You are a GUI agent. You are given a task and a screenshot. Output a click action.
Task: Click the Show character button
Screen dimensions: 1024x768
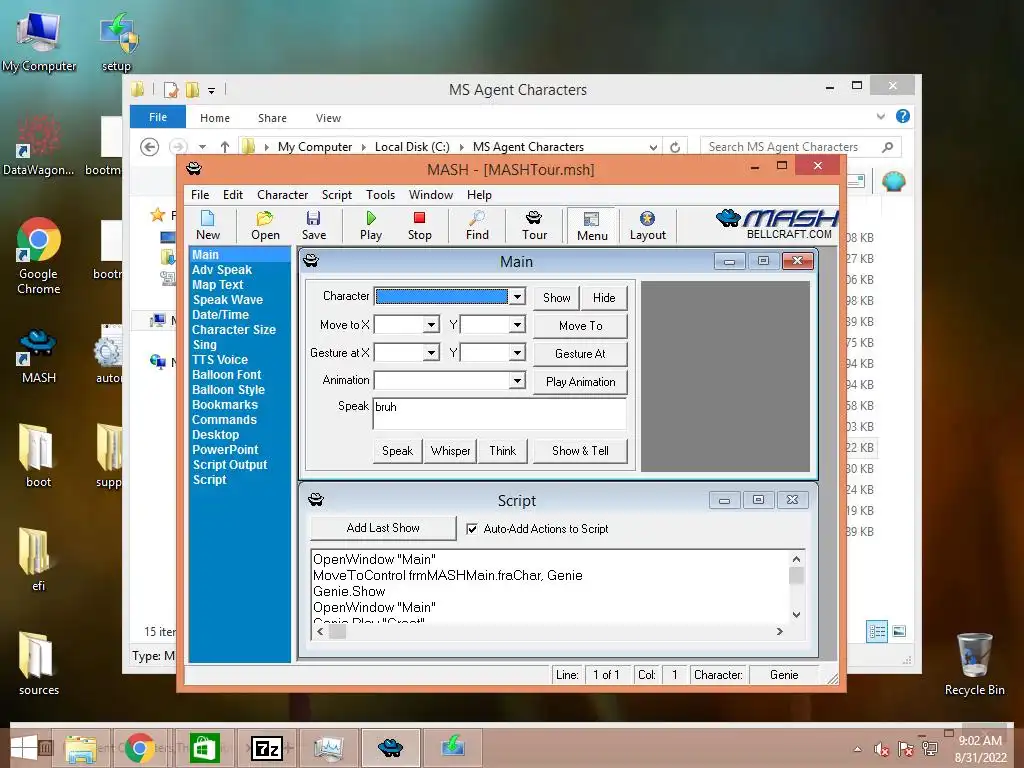[556, 298]
